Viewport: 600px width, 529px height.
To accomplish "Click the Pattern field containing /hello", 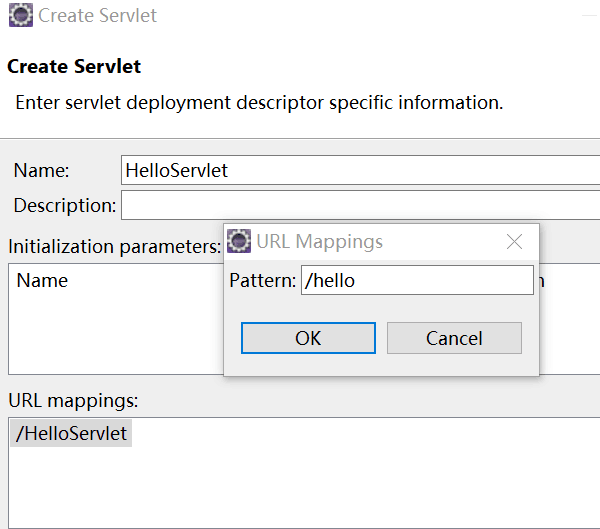I will 417,280.
